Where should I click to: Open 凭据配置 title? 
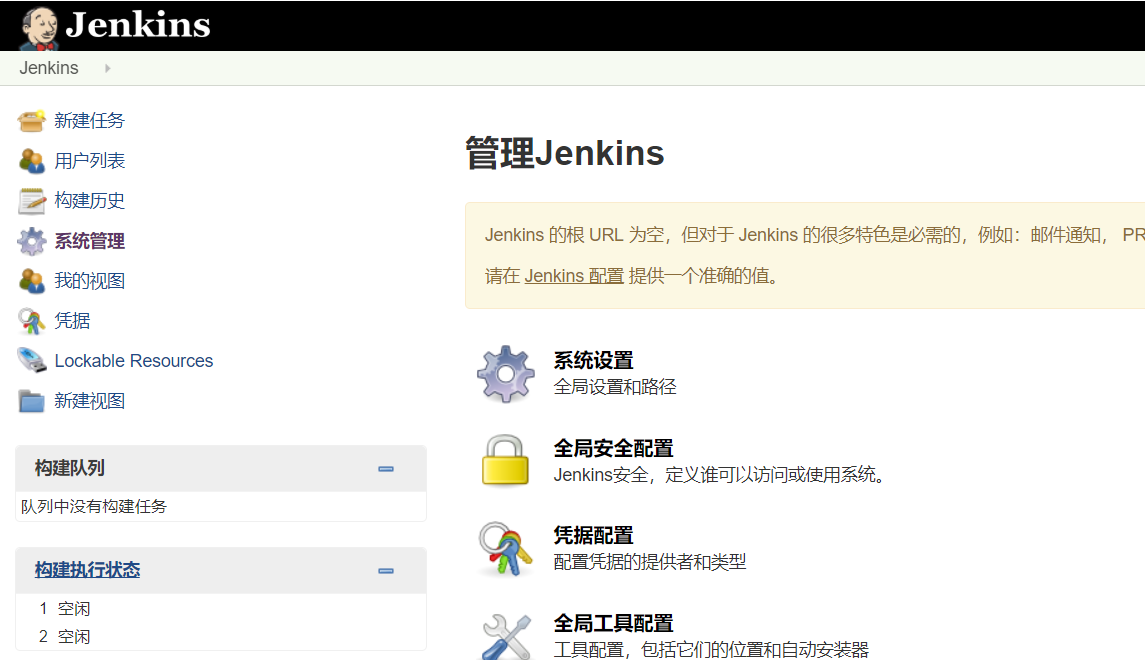pyautogui.click(x=593, y=536)
